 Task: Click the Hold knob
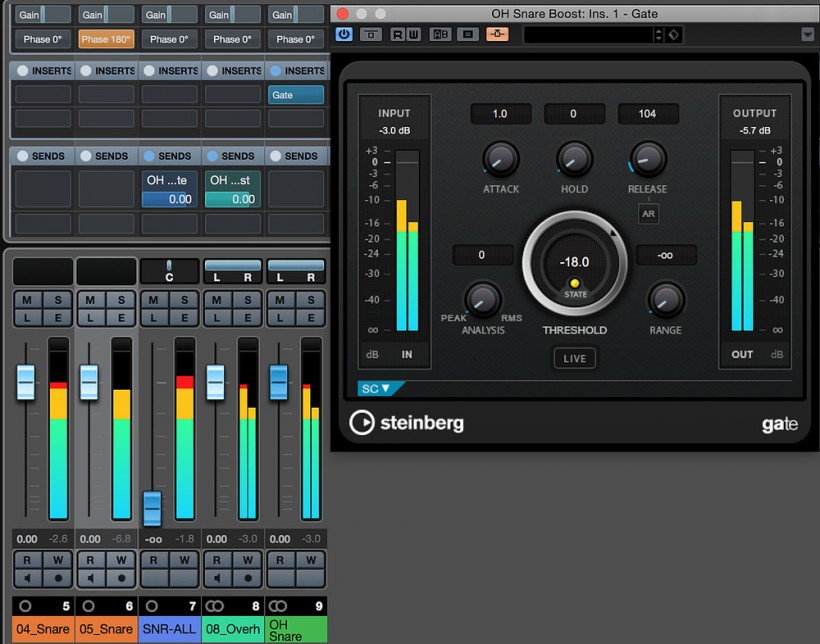click(x=574, y=159)
